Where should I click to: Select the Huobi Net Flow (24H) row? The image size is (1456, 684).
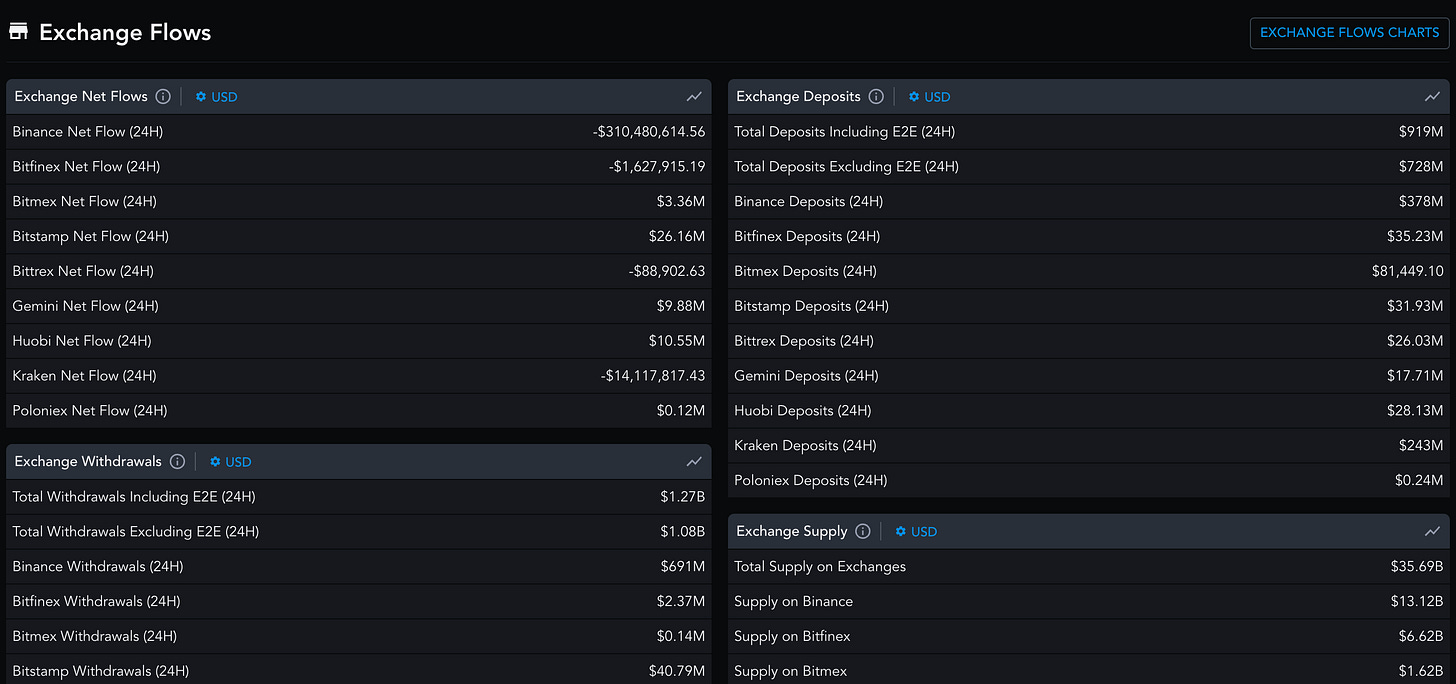coord(359,341)
